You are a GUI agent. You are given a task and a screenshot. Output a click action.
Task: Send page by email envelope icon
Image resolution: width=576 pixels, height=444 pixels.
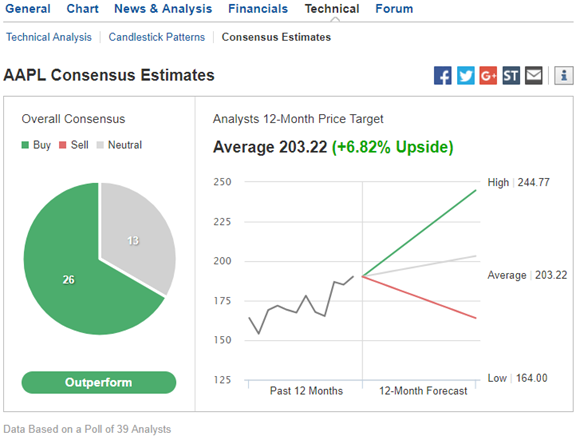pyautogui.click(x=534, y=76)
